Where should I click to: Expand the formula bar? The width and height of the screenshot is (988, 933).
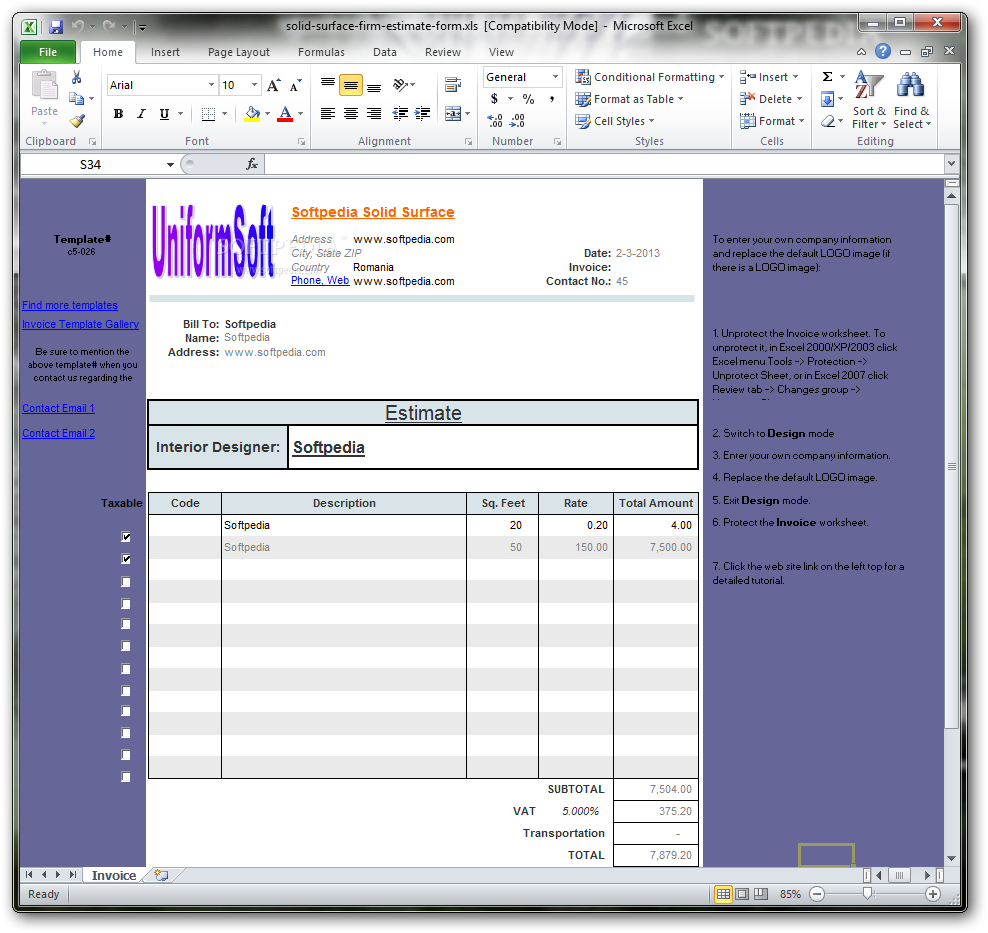[951, 164]
